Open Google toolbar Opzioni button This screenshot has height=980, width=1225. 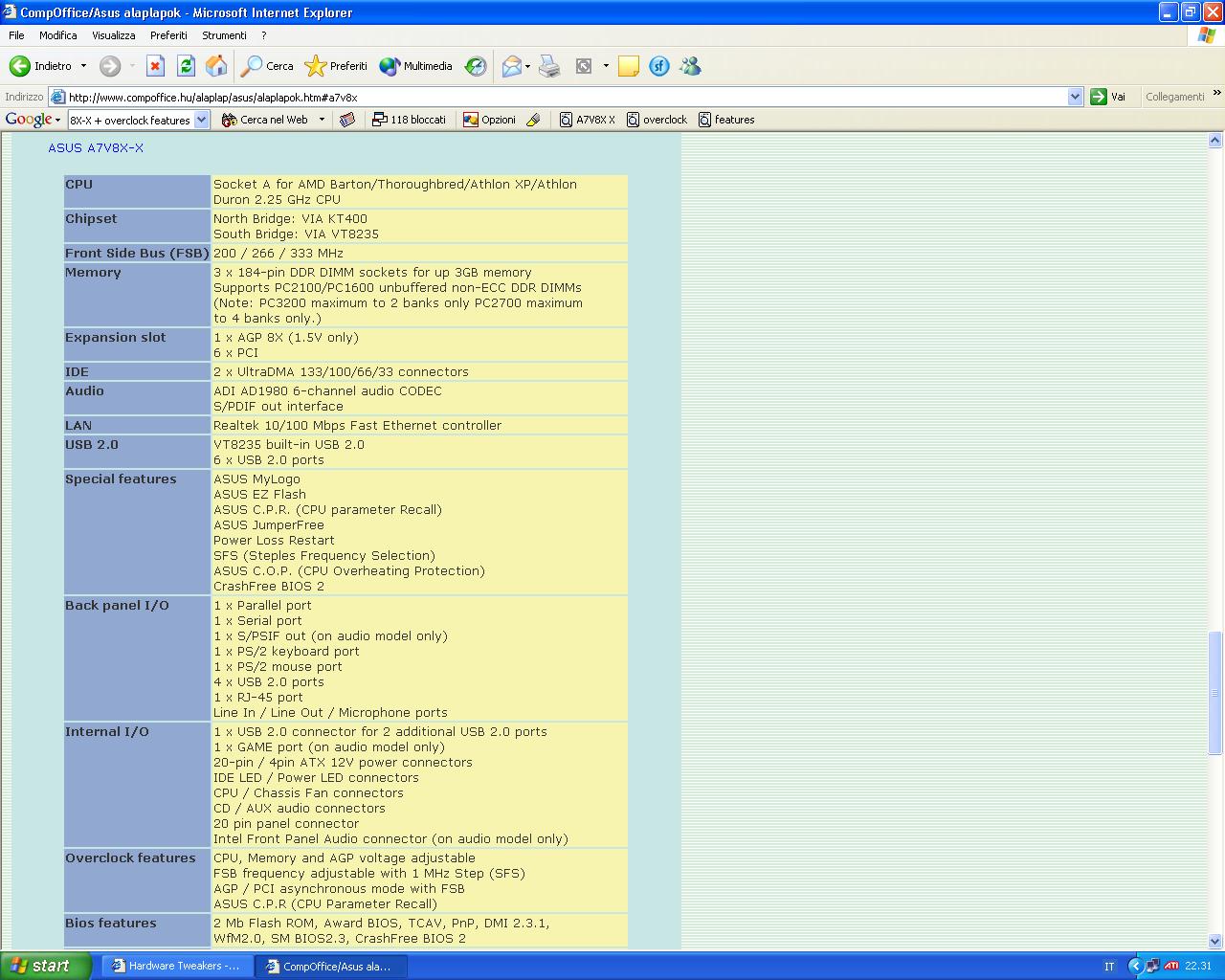coord(489,120)
